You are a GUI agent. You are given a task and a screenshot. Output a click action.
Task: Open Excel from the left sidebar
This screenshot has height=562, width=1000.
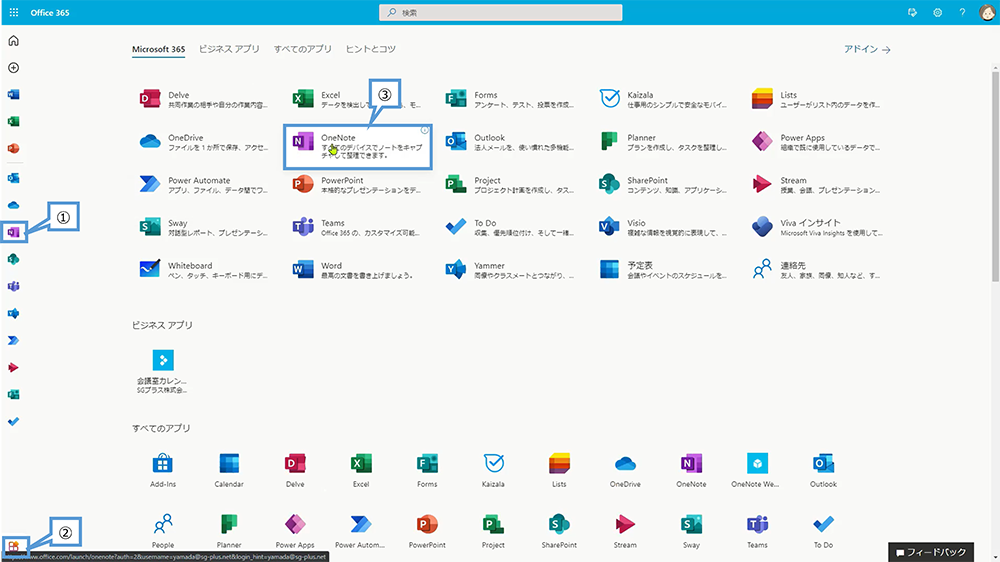13,121
